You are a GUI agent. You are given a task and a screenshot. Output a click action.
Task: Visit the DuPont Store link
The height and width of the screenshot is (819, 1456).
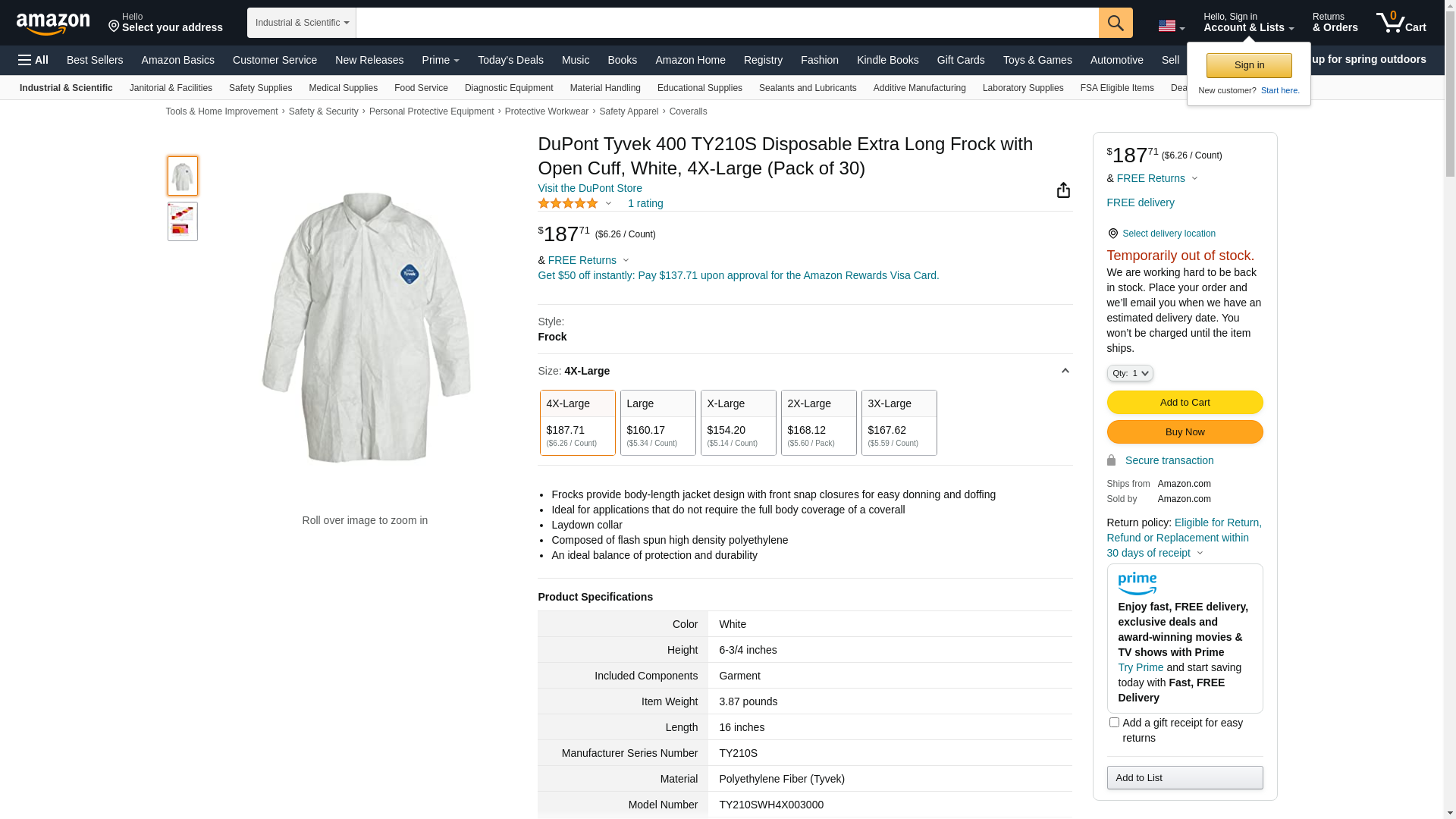pyautogui.click(x=589, y=188)
